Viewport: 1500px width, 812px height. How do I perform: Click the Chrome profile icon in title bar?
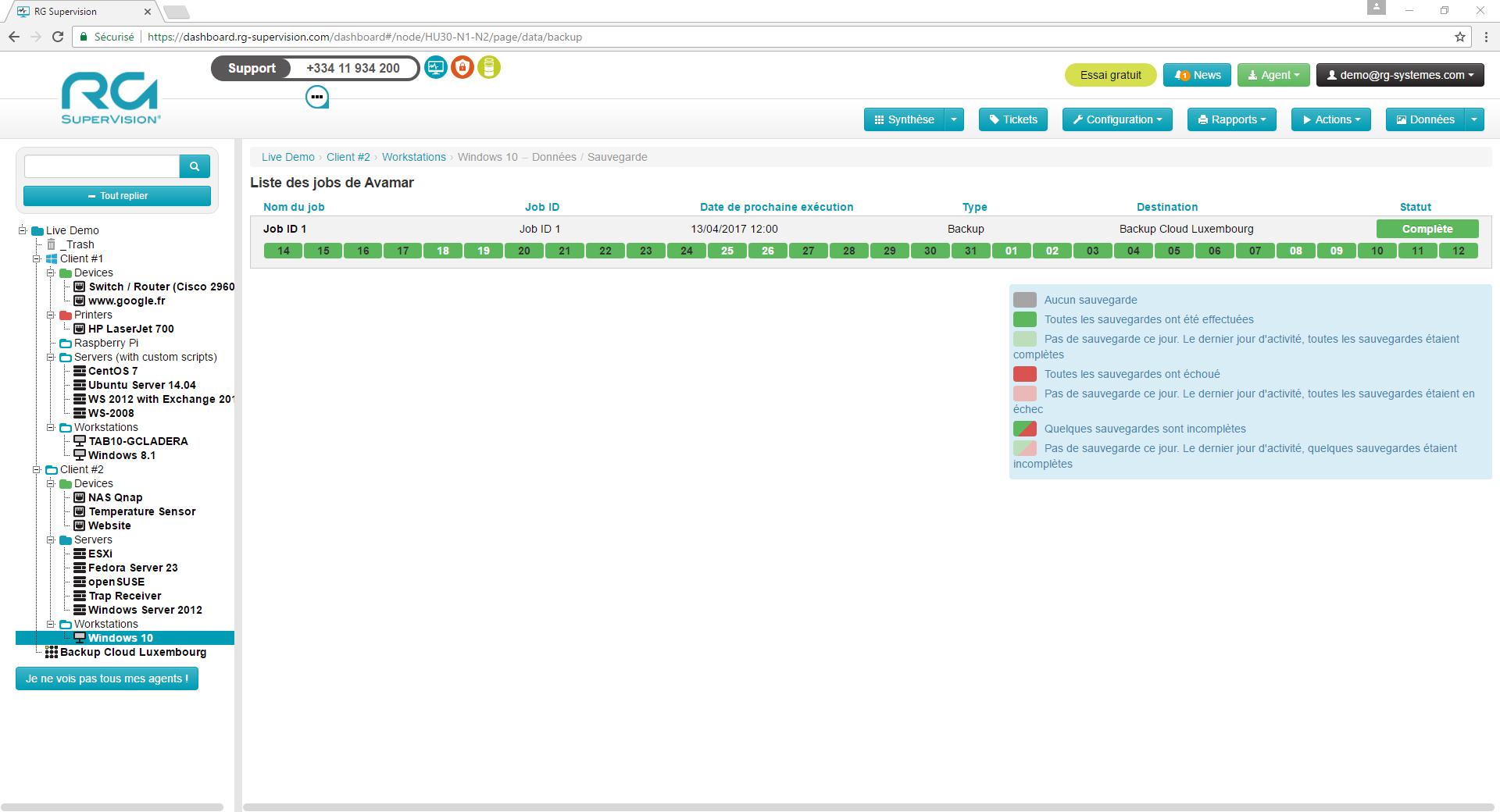(x=1377, y=8)
